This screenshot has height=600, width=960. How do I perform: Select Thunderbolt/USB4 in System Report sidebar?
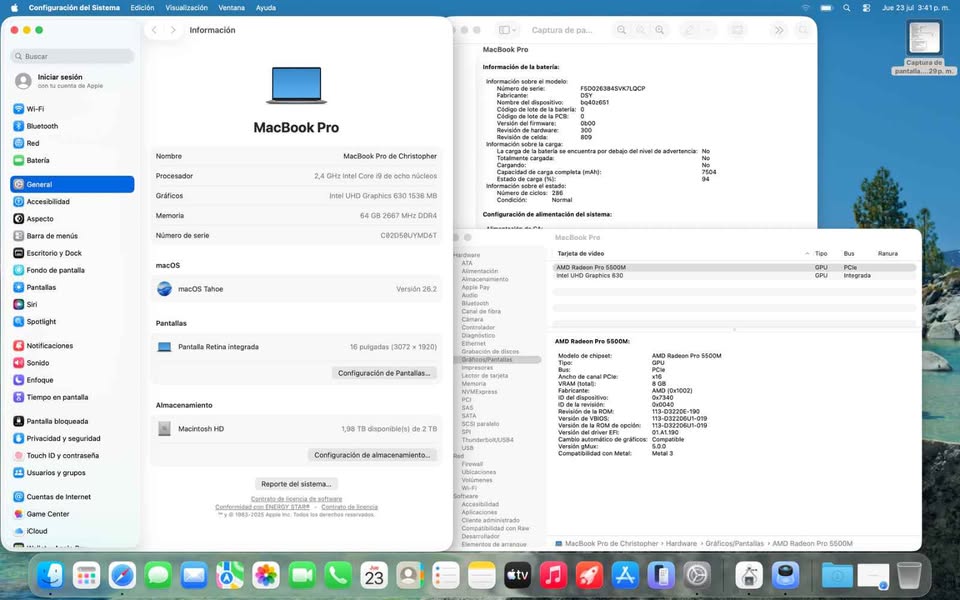(487, 440)
